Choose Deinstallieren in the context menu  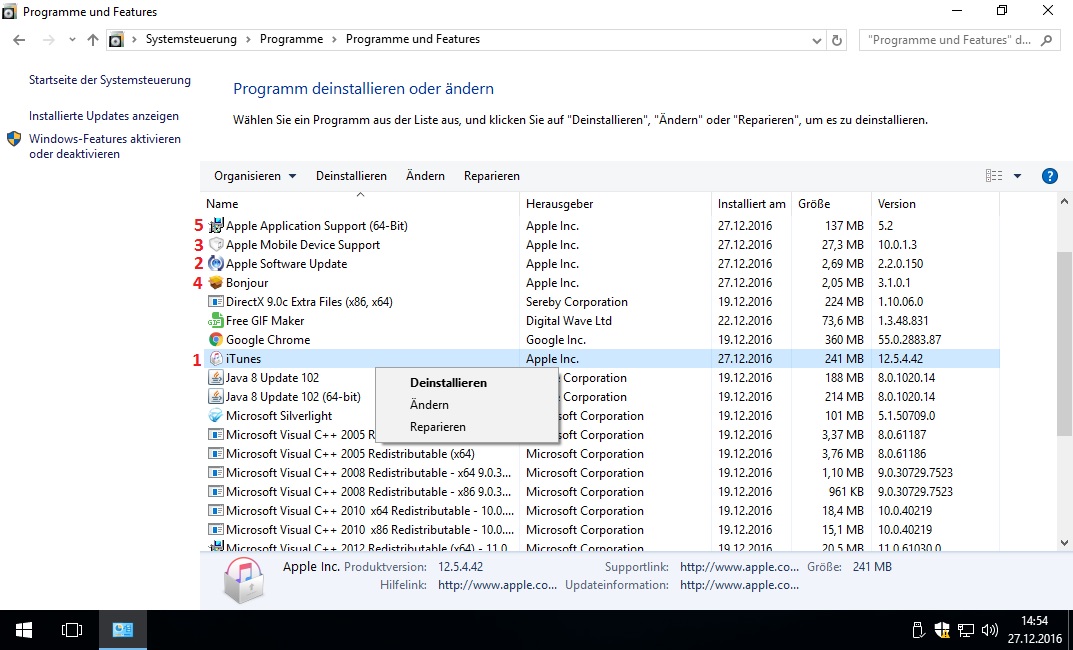[448, 382]
